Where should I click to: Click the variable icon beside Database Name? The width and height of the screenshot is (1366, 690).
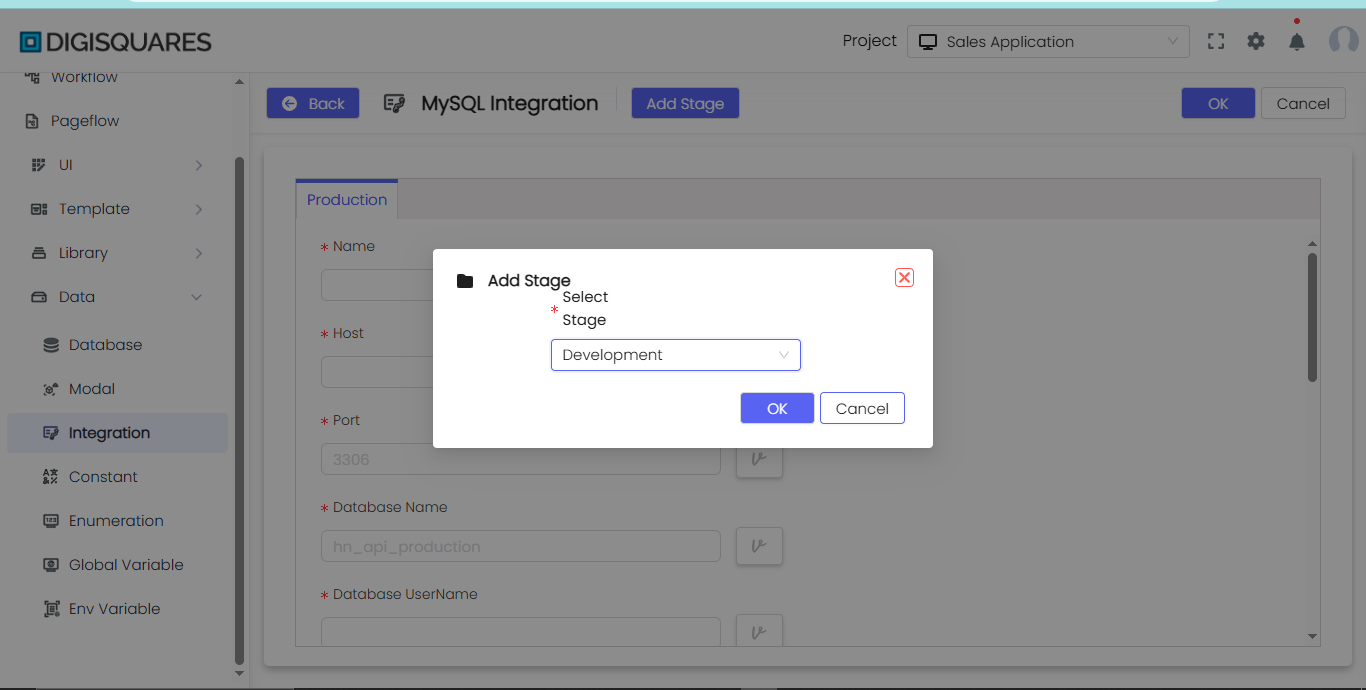point(759,546)
